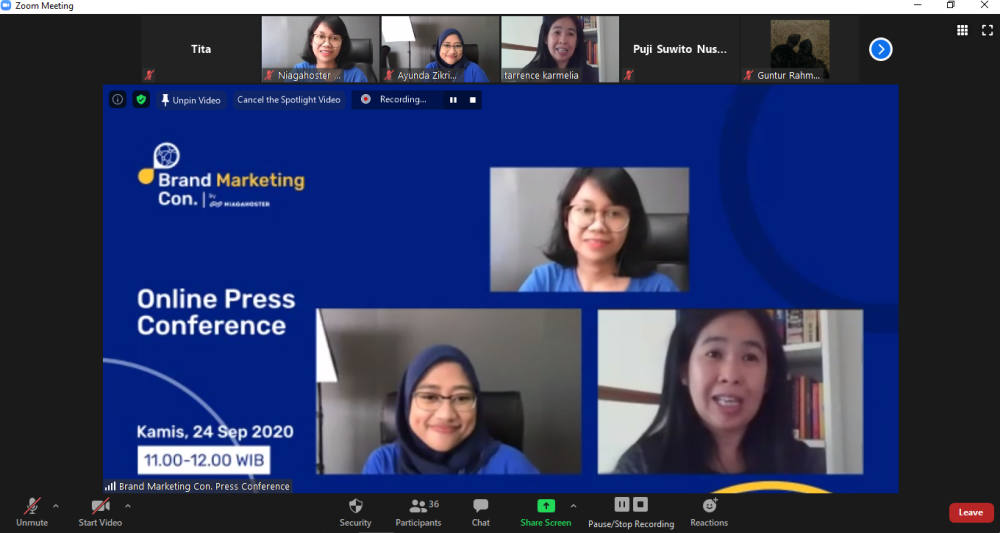Image resolution: width=1000 pixels, height=533 pixels.
Task: Minimize the Zoom Meeting window
Action: pyautogui.click(x=918, y=5)
